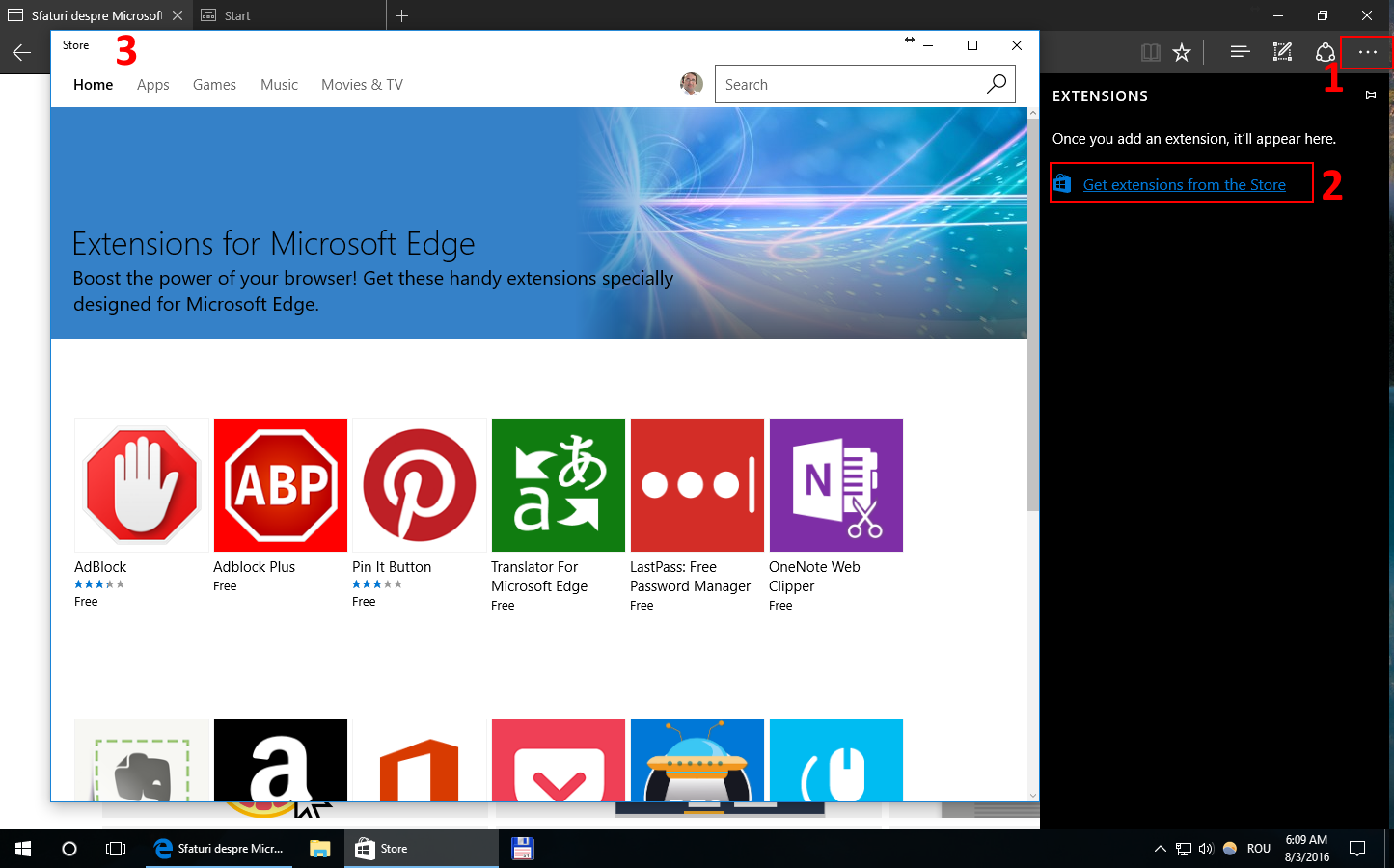This screenshot has height=868, width=1394.
Task: Go to Movies & TV section
Action: click(x=362, y=85)
